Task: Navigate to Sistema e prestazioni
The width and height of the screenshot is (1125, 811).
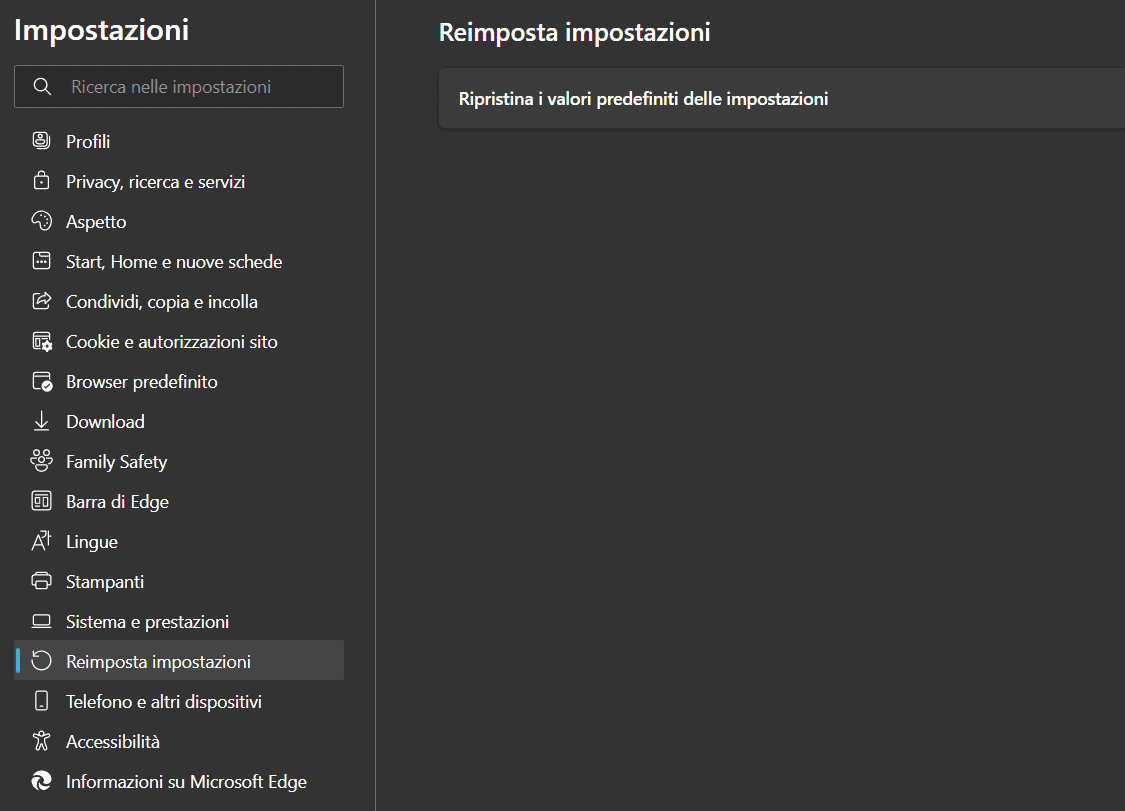Action: pyautogui.click(x=148, y=622)
